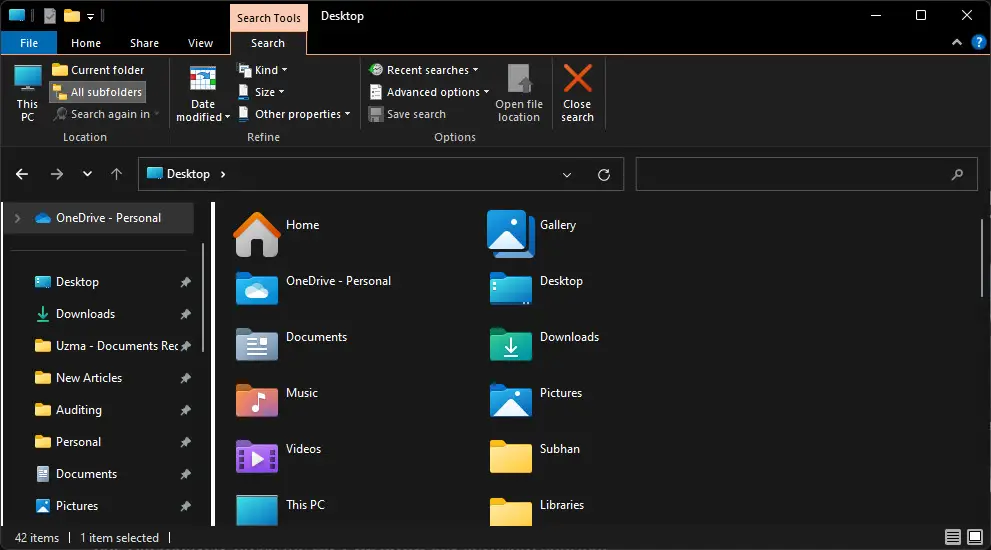Open the Recent searches dropdown
The width and height of the screenshot is (991, 550).
pos(423,70)
